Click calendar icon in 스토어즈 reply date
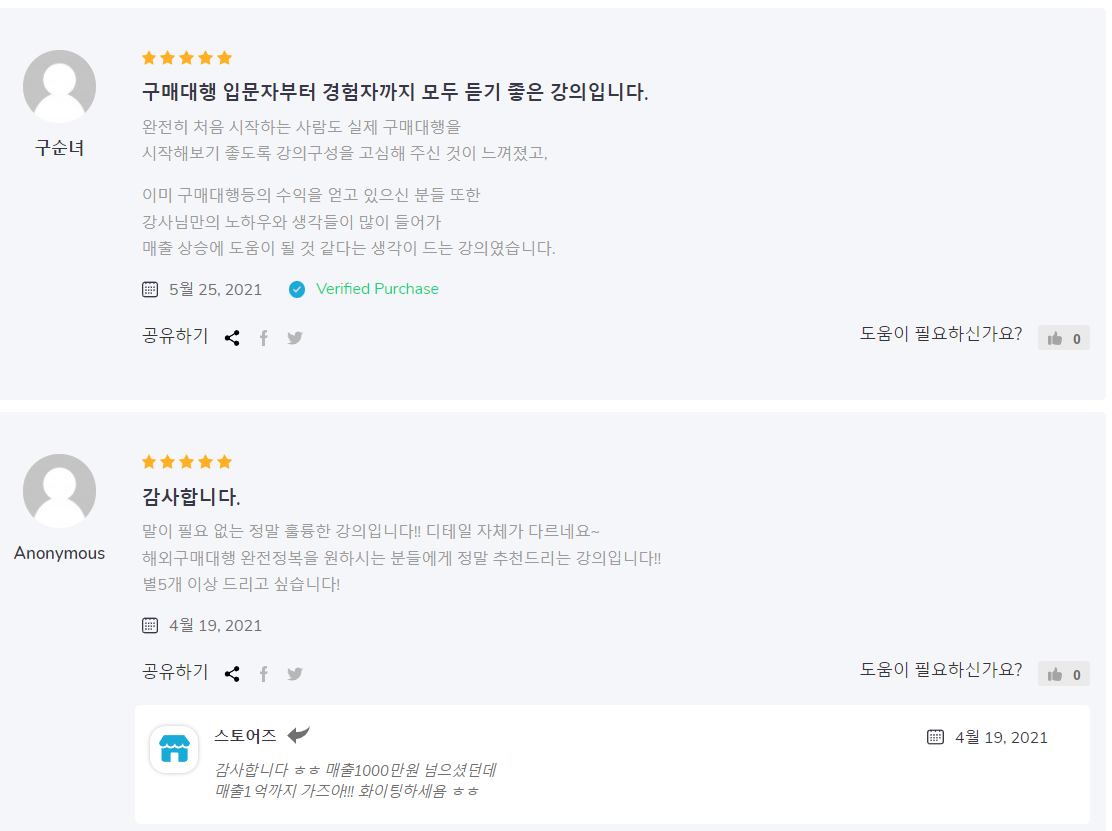This screenshot has width=1112, height=831. pos(936,737)
